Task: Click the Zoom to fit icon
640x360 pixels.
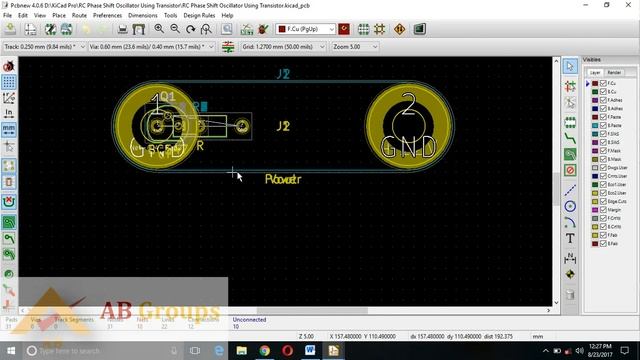Action: (207, 29)
